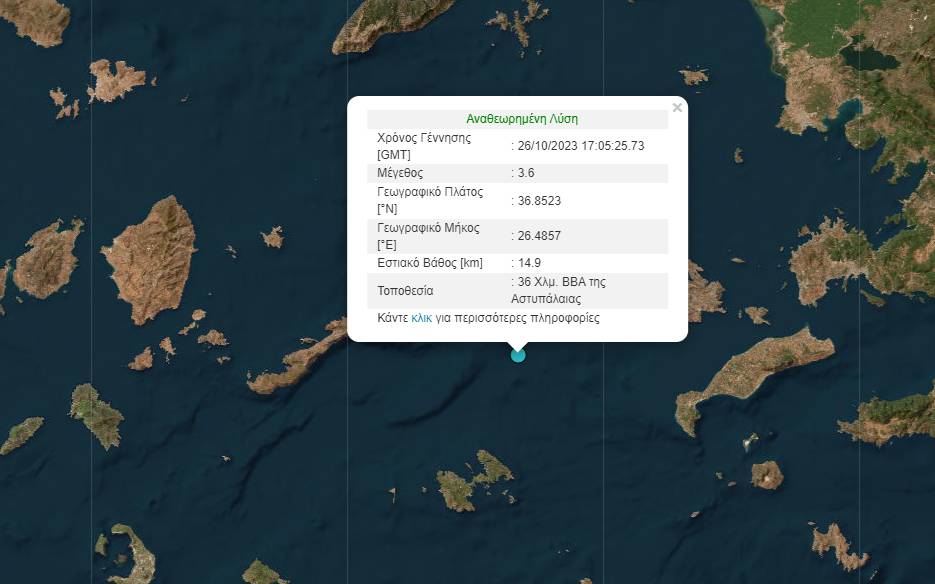
Task: Click the origin time 26/10/2023 17:05:25.73
Action: [x=581, y=145]
